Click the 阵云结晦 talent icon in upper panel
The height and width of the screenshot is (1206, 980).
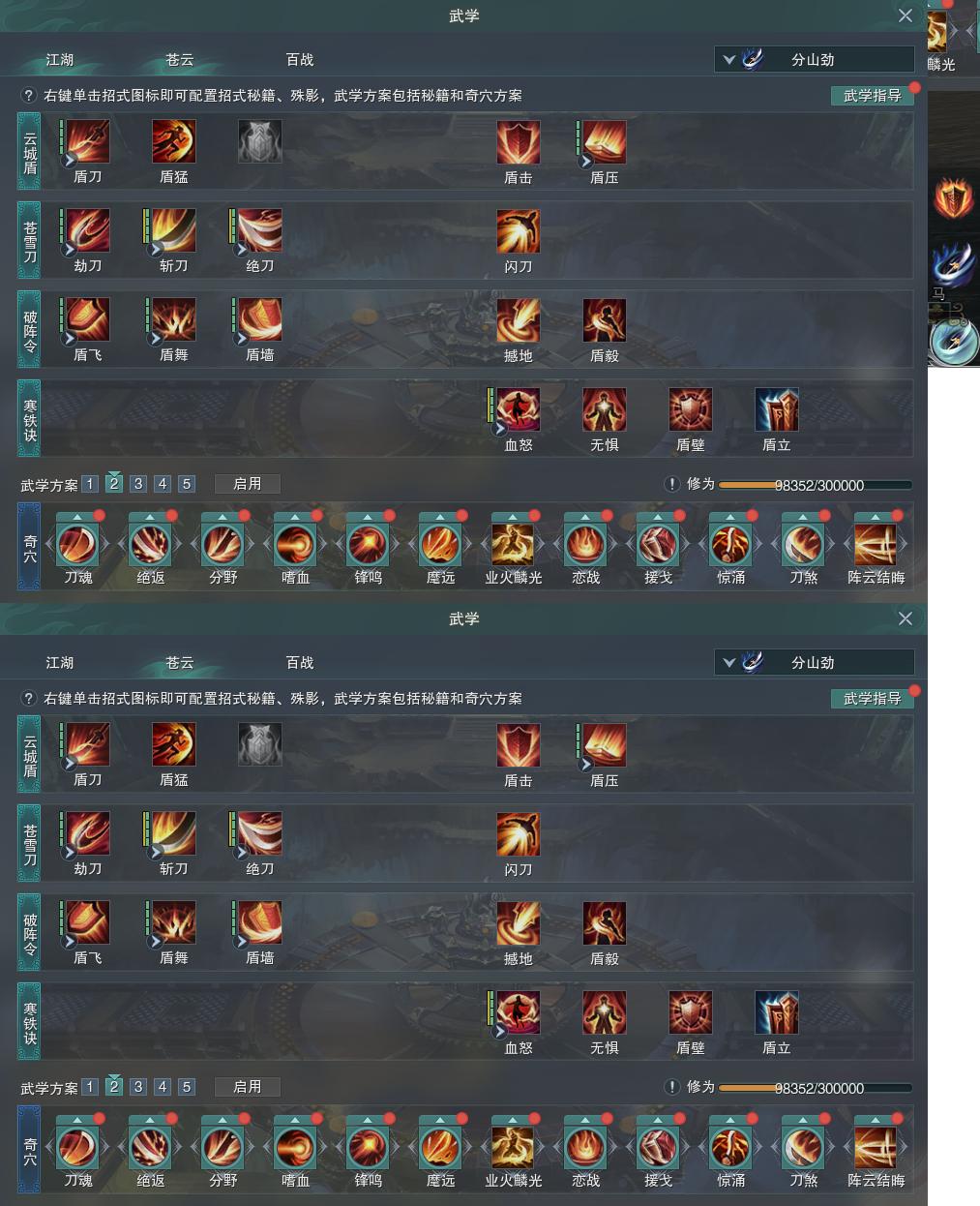[x=876, y=545]
